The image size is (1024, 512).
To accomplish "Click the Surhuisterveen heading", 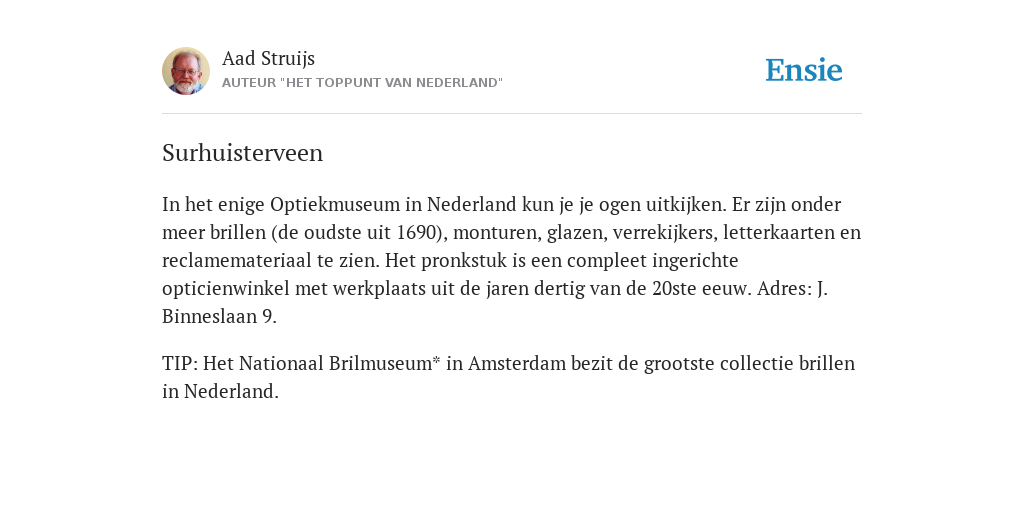I will click(x=242, y=153).
